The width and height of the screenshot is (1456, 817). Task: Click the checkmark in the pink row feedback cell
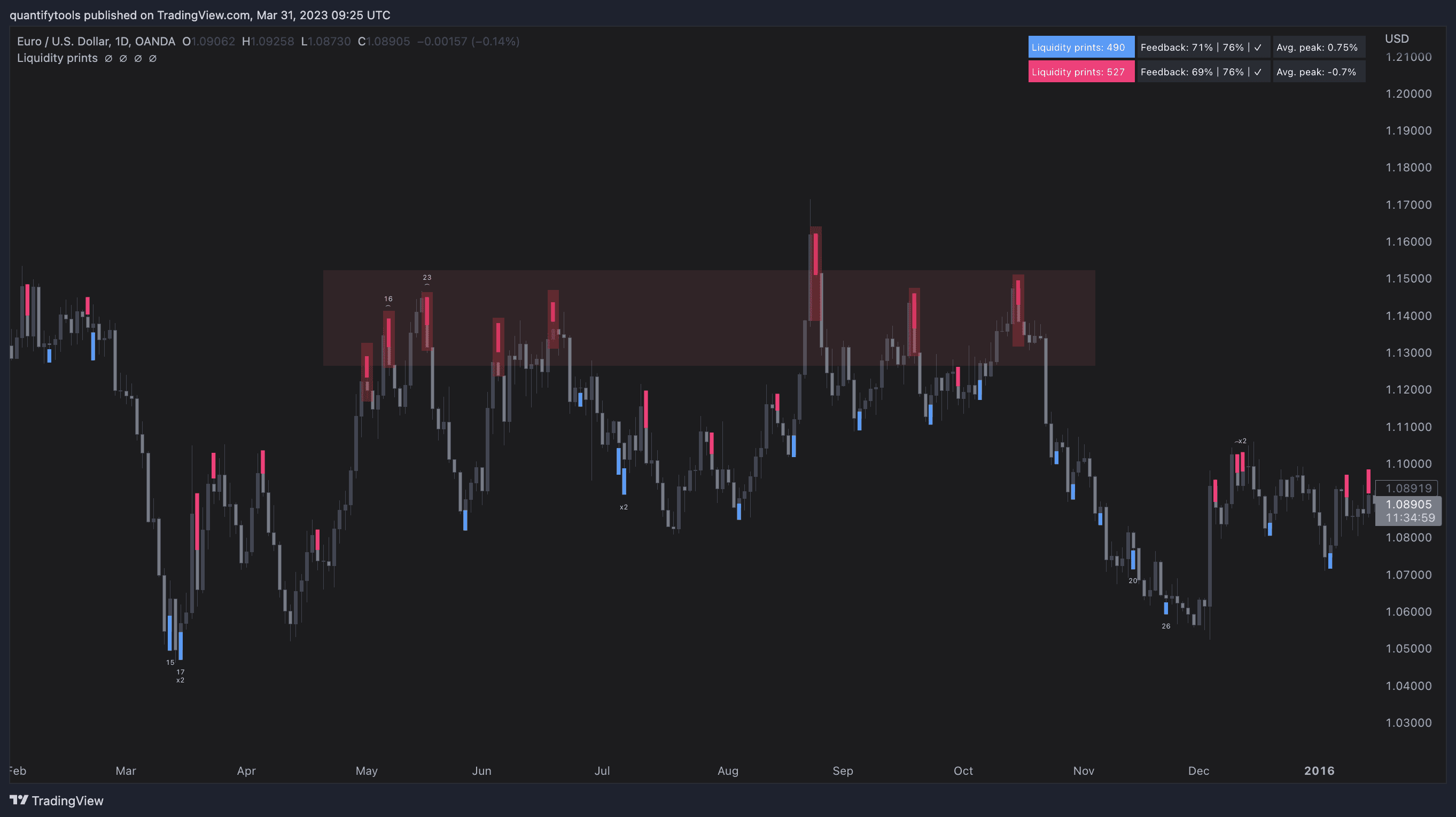coord(1258,72)
